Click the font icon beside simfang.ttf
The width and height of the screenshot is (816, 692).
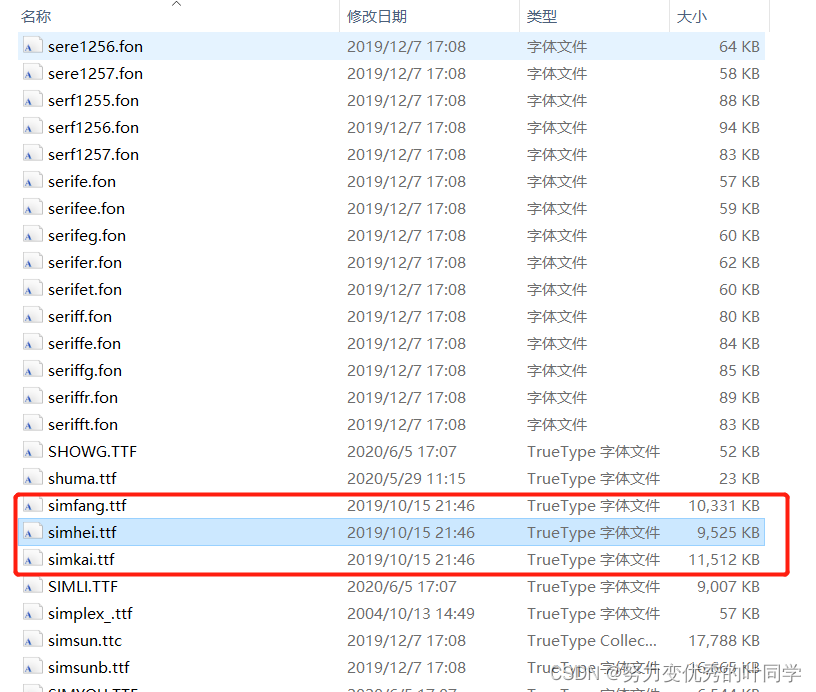pyautogui.click(x=30, y=505)
